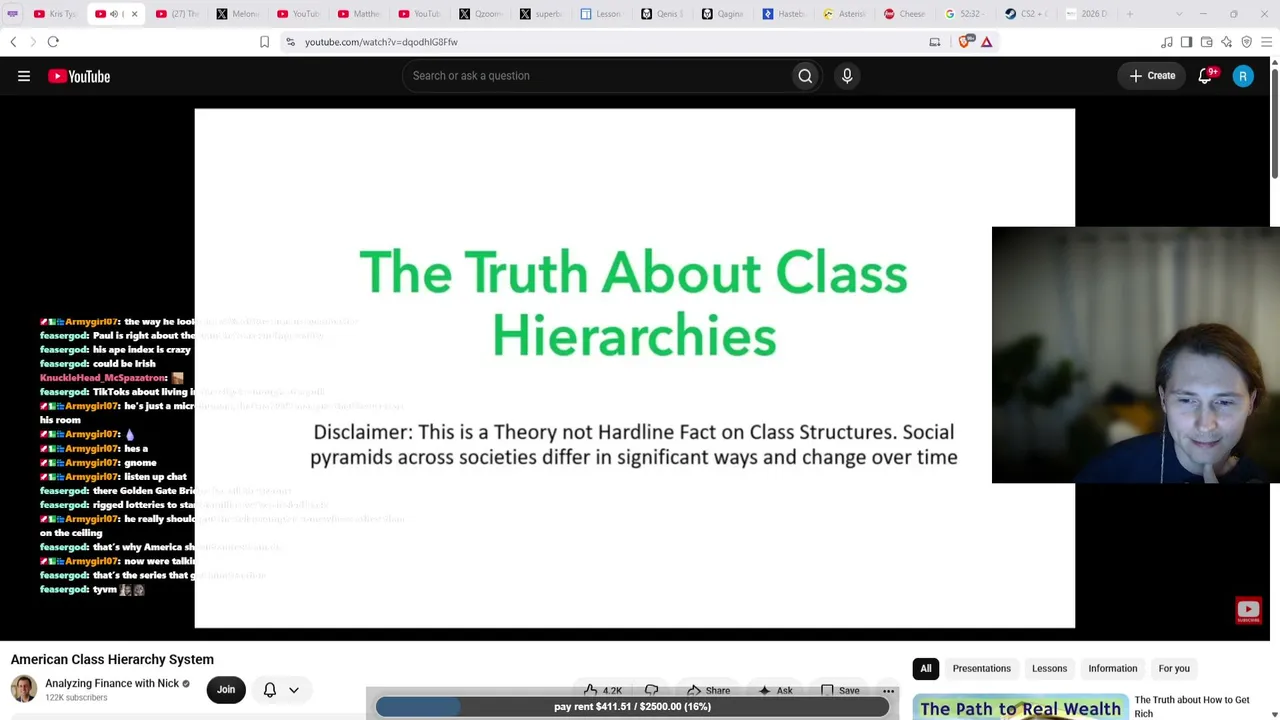Open The Path to Real Wealth thumbnail

pos(1020,706)
